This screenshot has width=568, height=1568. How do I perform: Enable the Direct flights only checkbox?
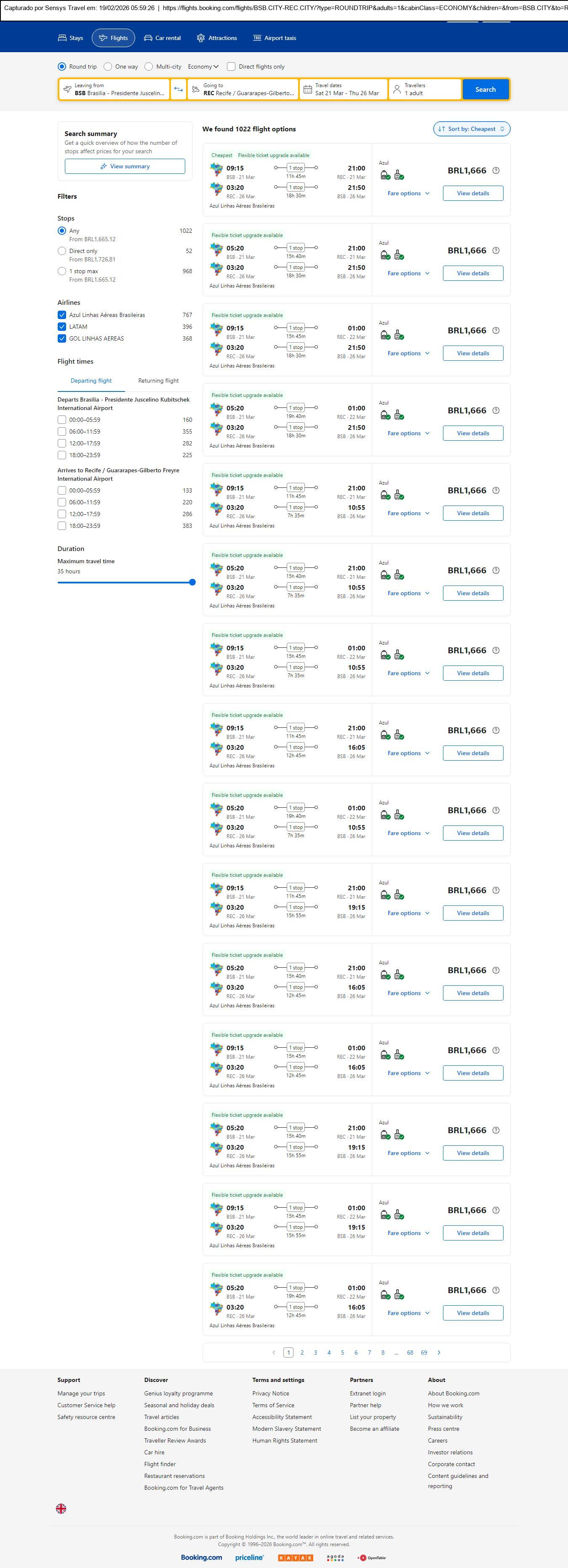231,67
